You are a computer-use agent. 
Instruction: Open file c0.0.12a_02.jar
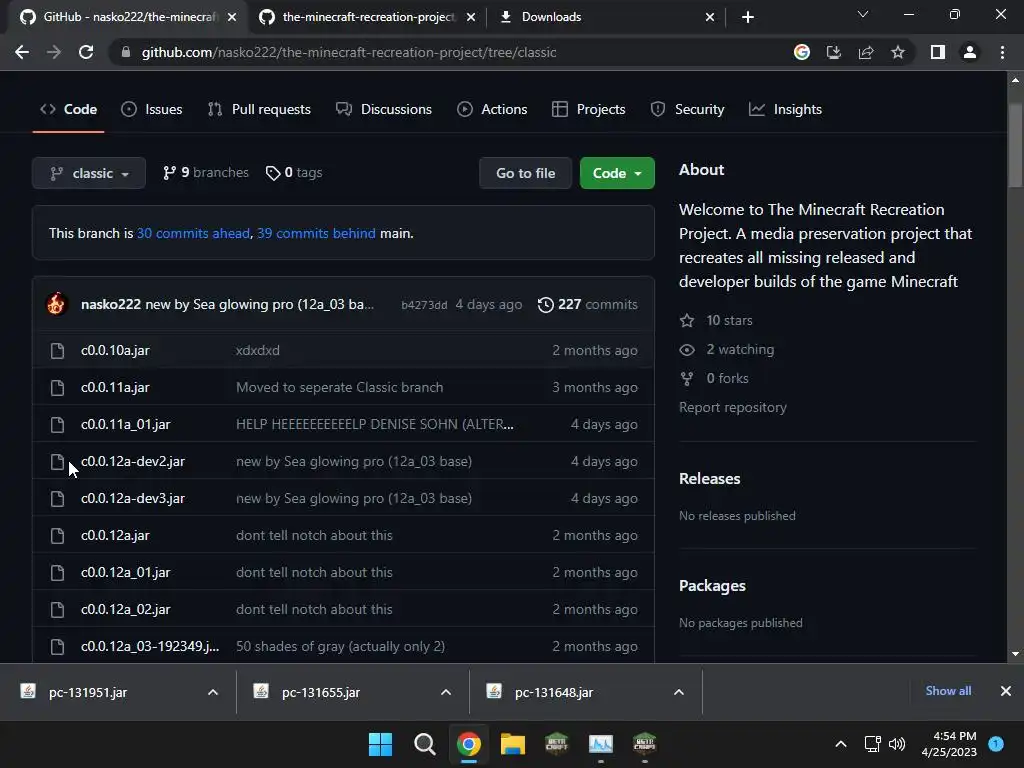125,609
